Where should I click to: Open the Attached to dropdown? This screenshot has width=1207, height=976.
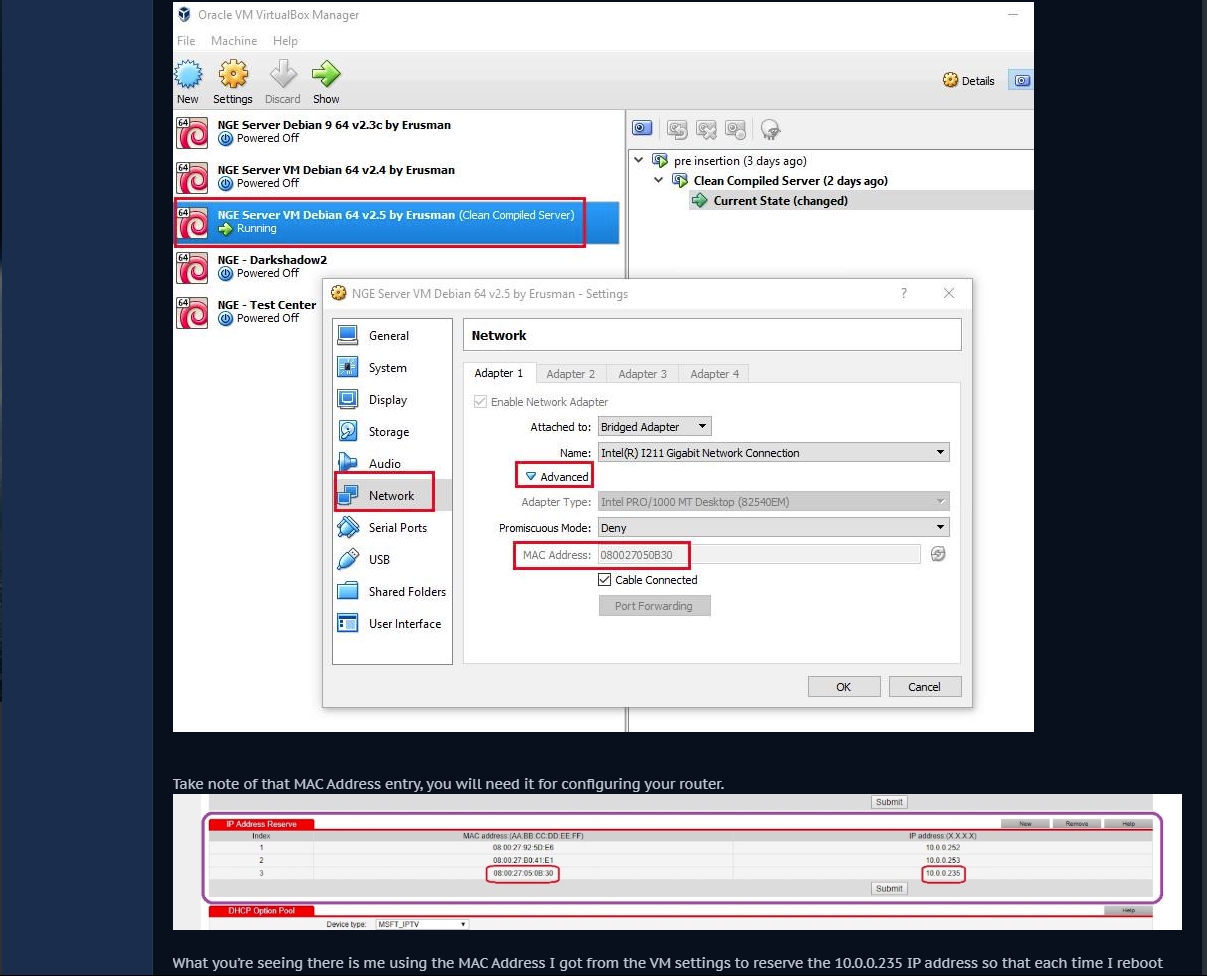[x=655, y=427]
